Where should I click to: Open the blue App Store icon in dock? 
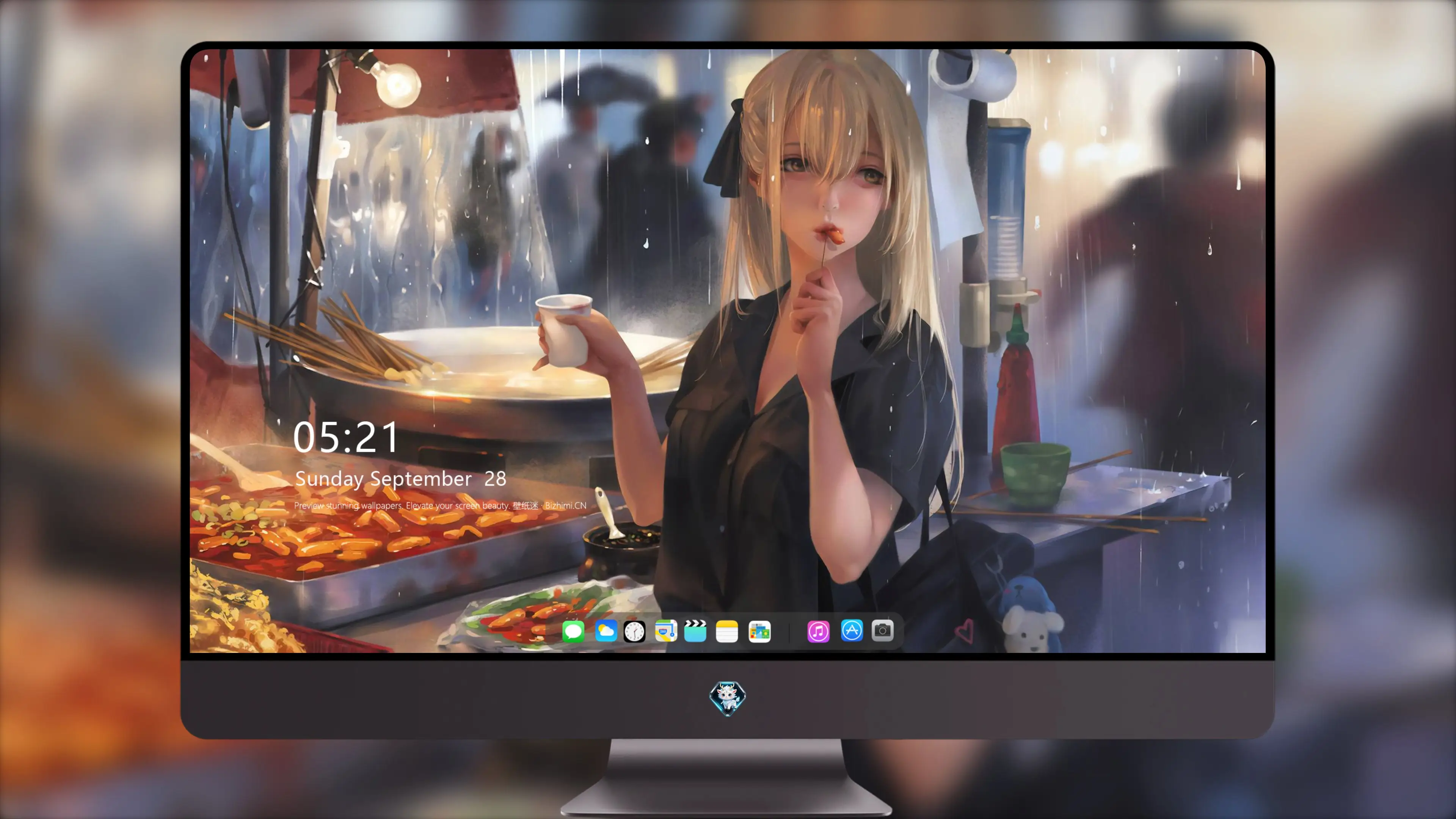coord(852,630)
